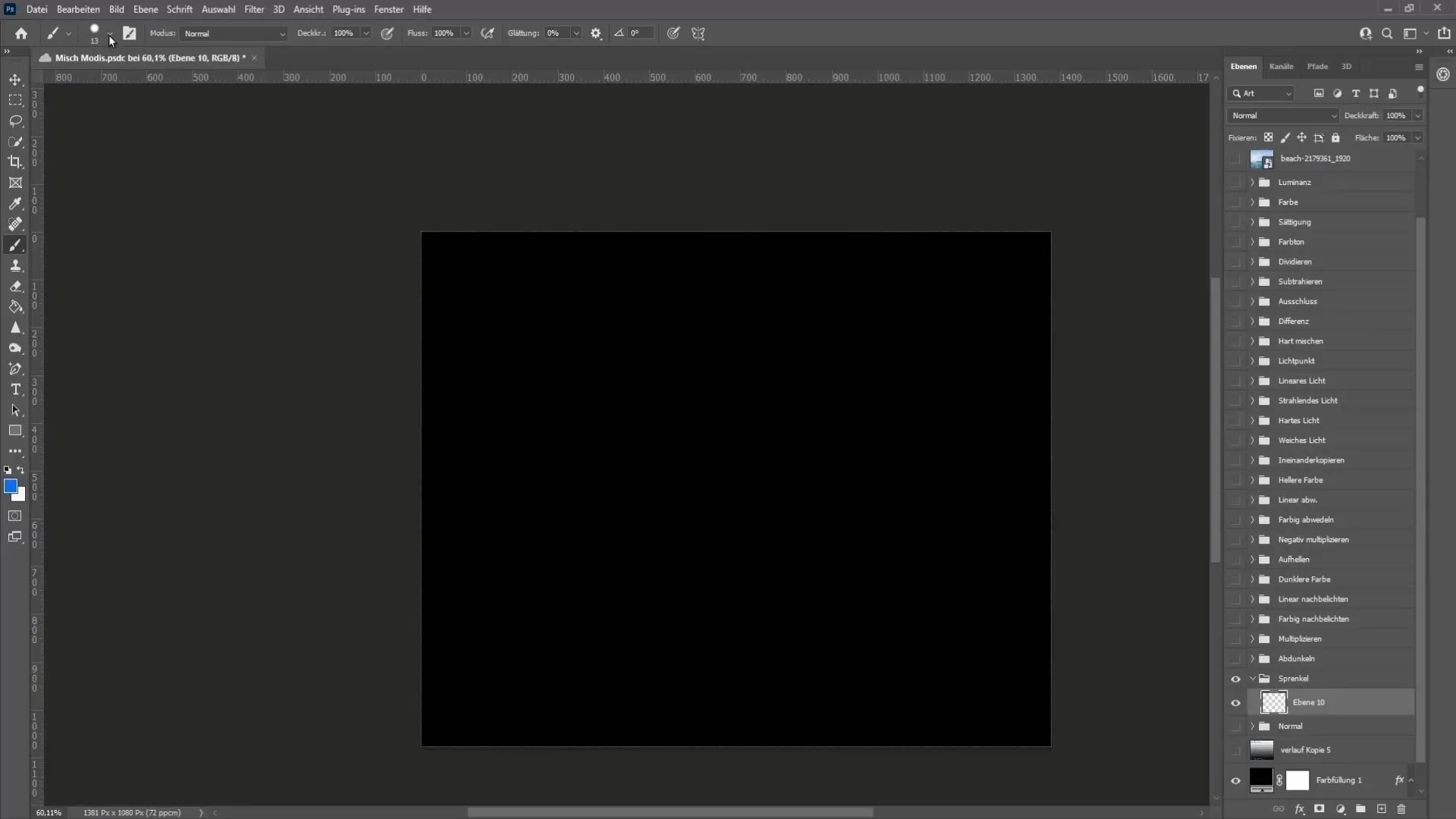Toggle visibility of Sprenlal group
This screenshot has width=1456, height=819.
click(1235, 678)
